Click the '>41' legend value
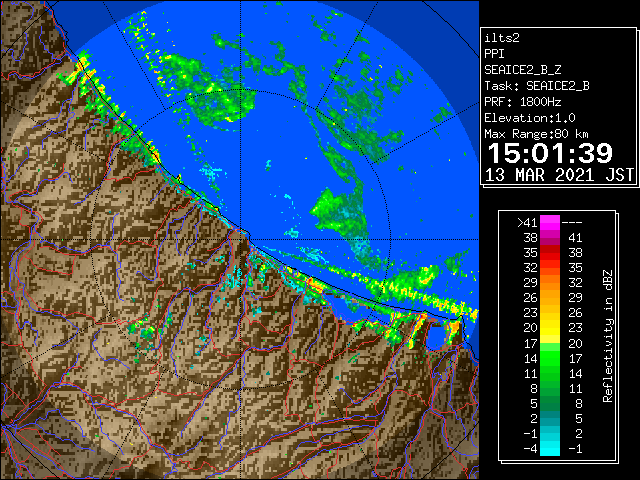Viewport: 640px width, 480px height. (x=527, y=223)
